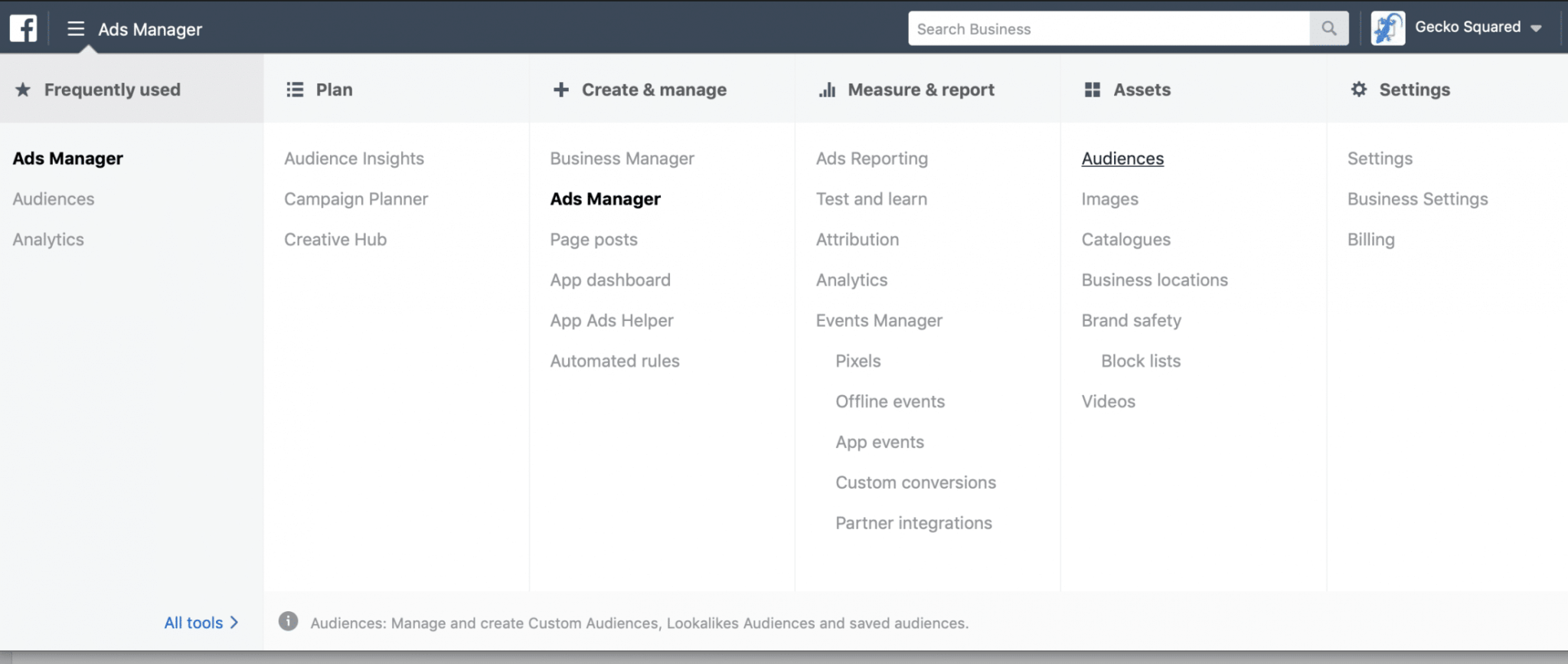This screenshot has height=664, width=1568.
Task: Open Audience Insights
Action: [x=354, y=159]
